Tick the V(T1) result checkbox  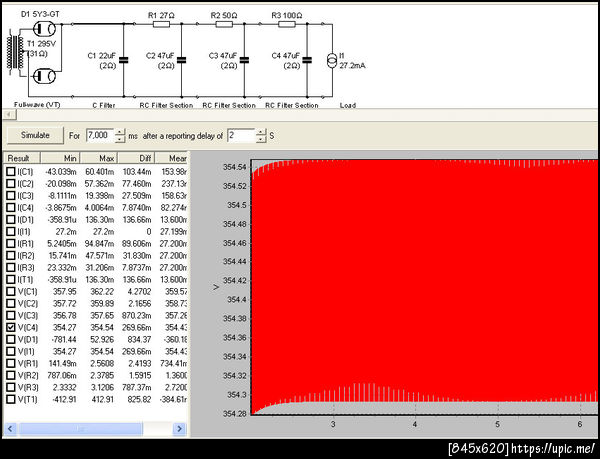pyautogui.click(x=11, y=399)
